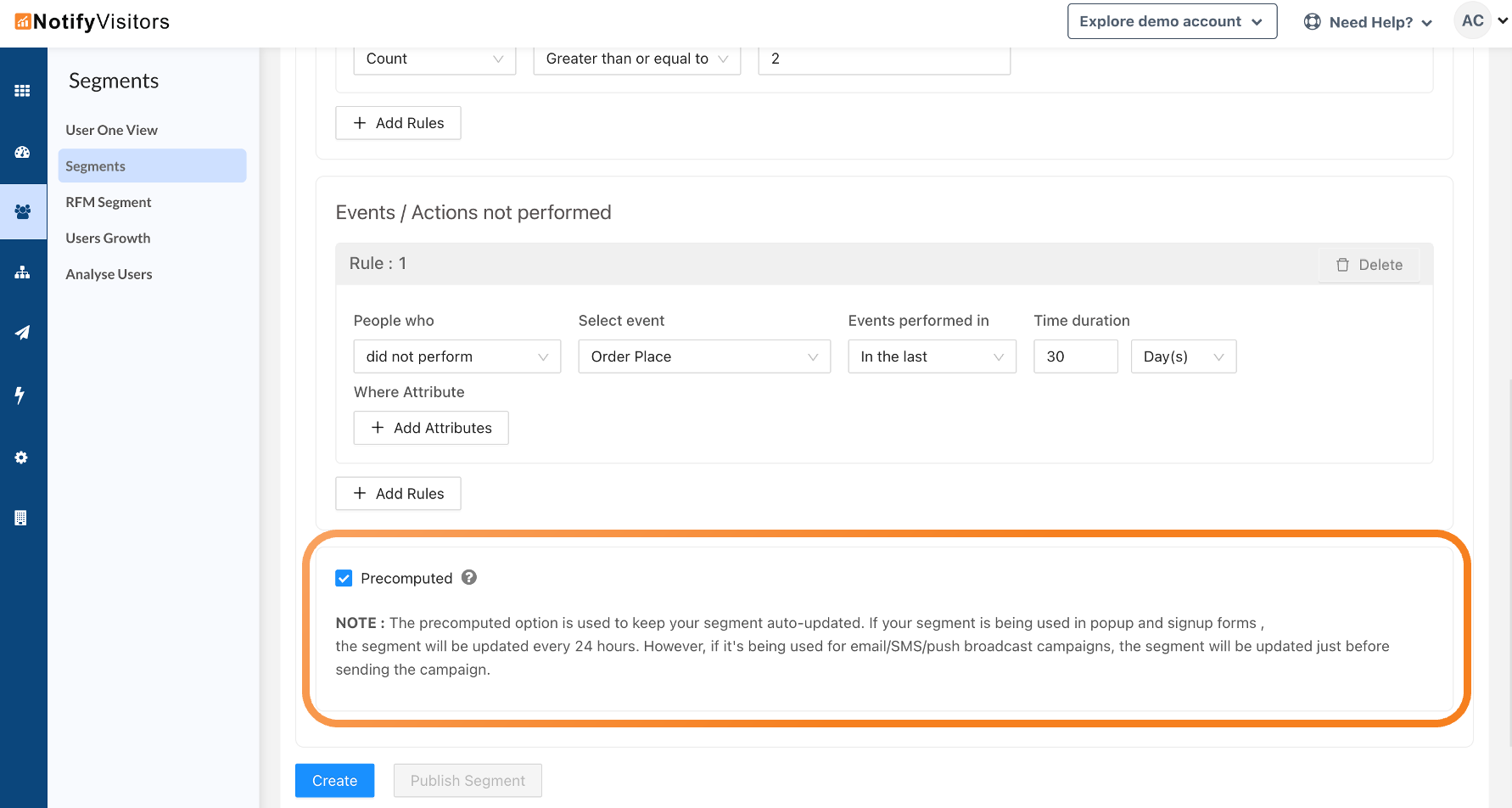Screen dimensions: 1512x808
Task: Open the dashboard gauge icon
Action: click(x=23, y=153)
